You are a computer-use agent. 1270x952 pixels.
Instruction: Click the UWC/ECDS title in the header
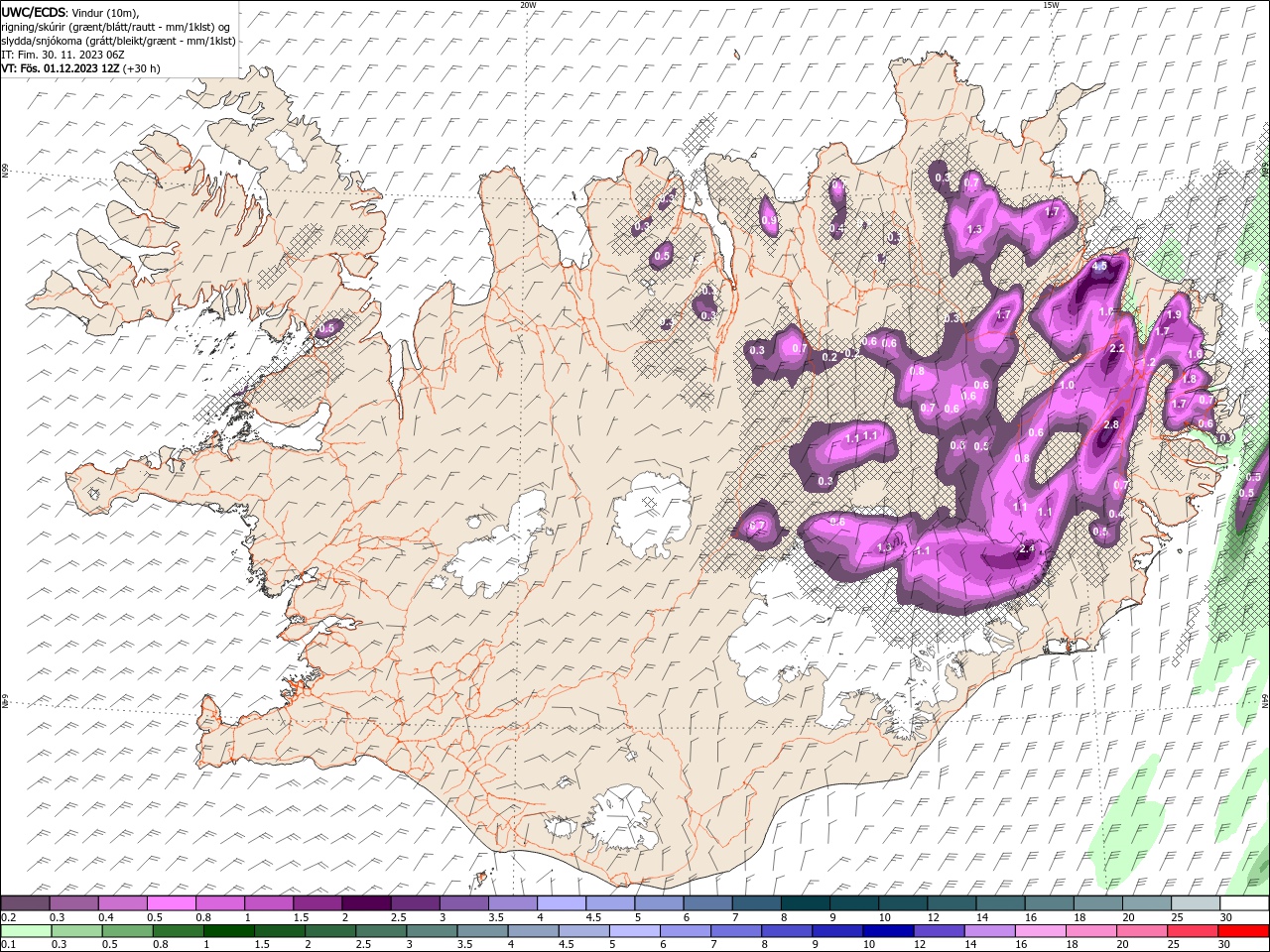click(34, 12)
